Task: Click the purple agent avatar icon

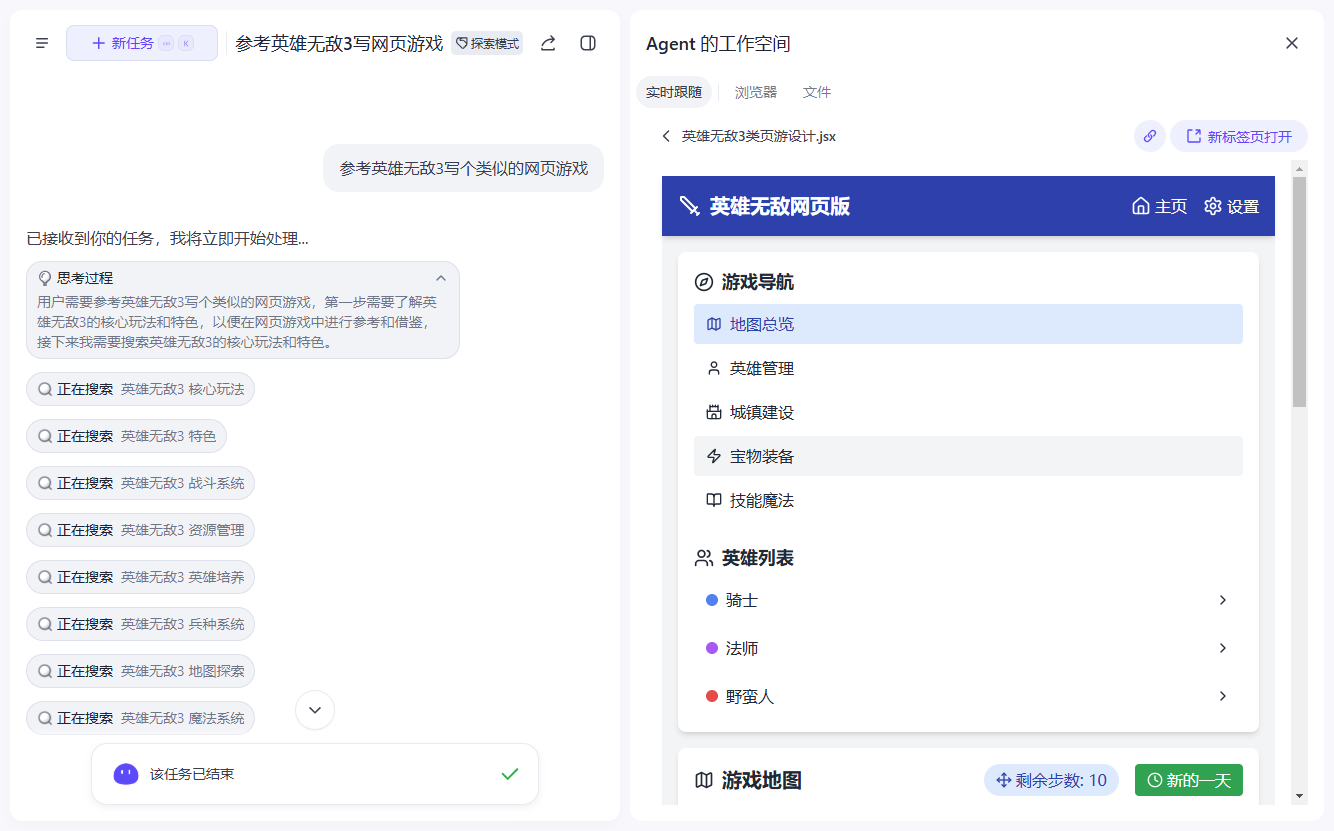Action: (126, 774)
